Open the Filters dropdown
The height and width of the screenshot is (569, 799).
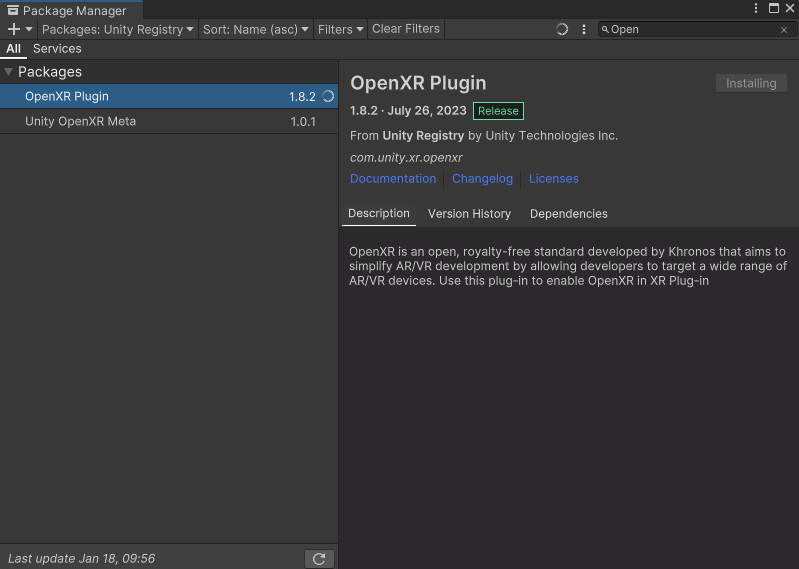click(x=340, y=30)
